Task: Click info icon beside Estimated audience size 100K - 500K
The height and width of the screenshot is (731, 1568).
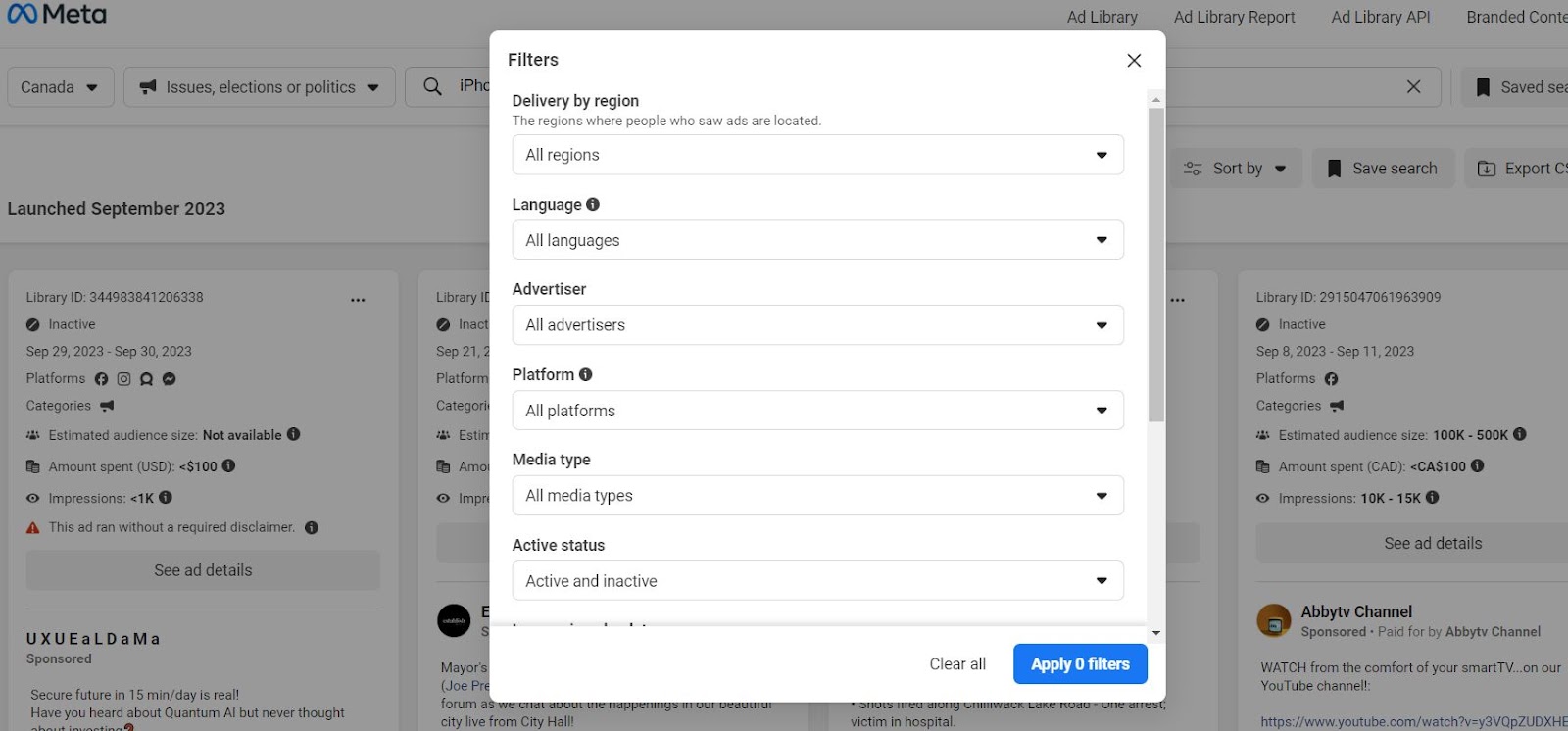Action: coord(1520,434)
